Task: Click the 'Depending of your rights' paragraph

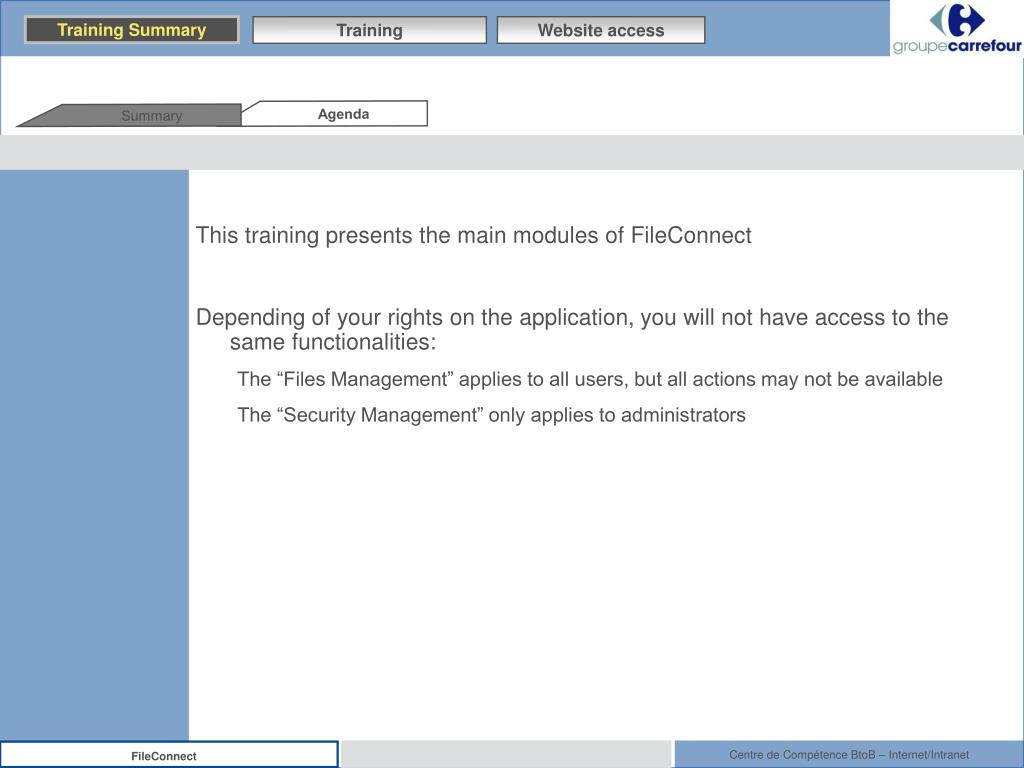Action: tap(572, 329)
